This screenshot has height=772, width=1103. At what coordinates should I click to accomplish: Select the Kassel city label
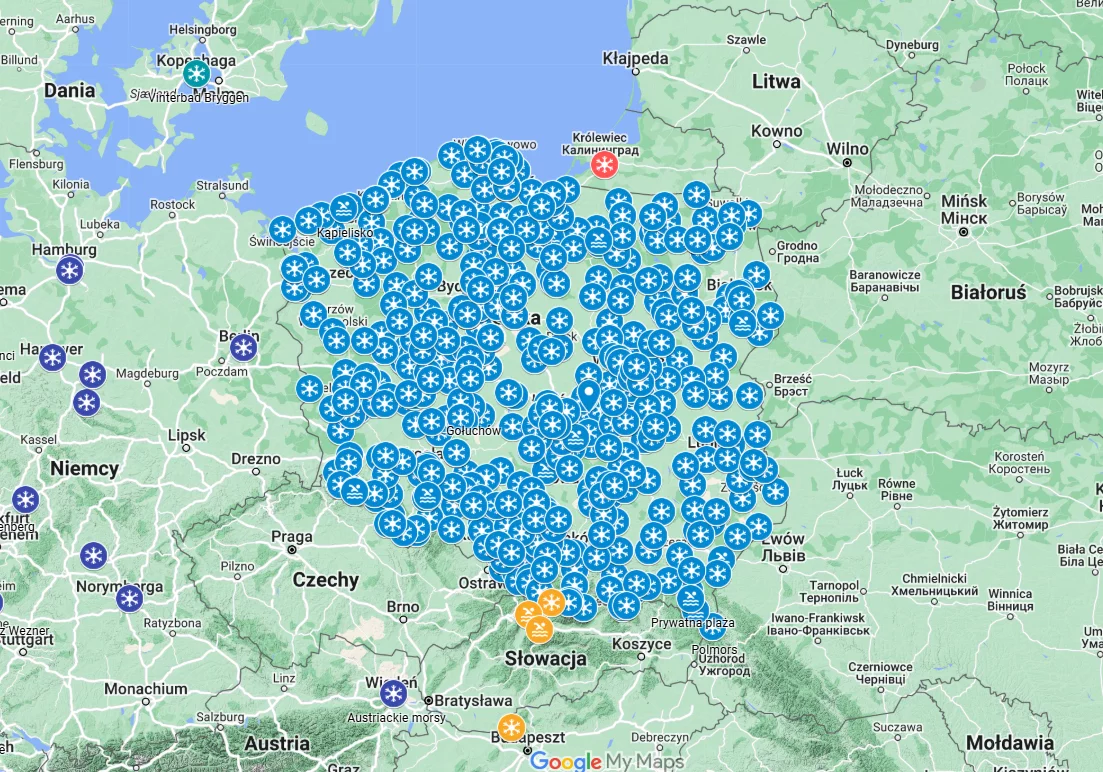(x=38, y=440)
